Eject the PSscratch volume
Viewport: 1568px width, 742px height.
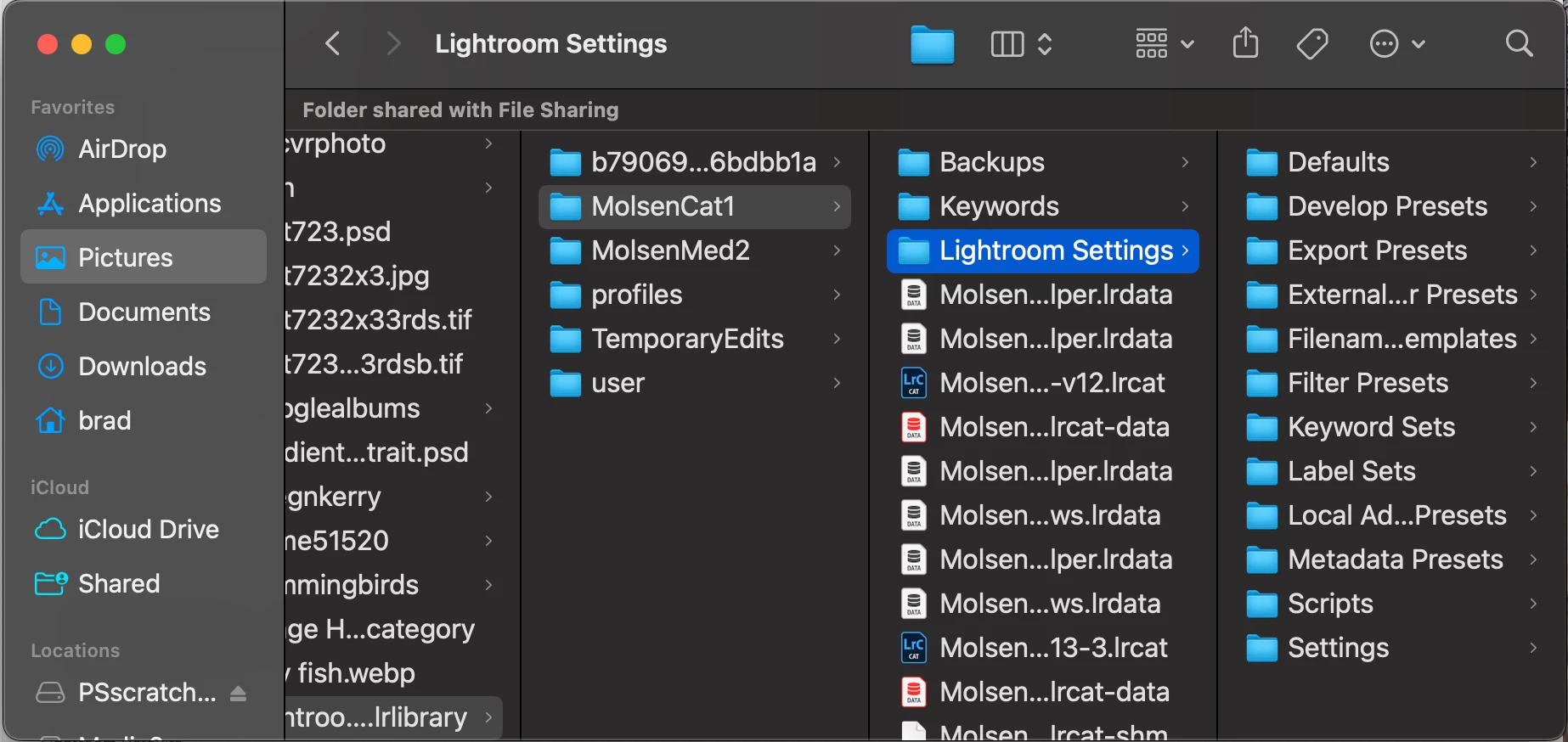[239, 694]
